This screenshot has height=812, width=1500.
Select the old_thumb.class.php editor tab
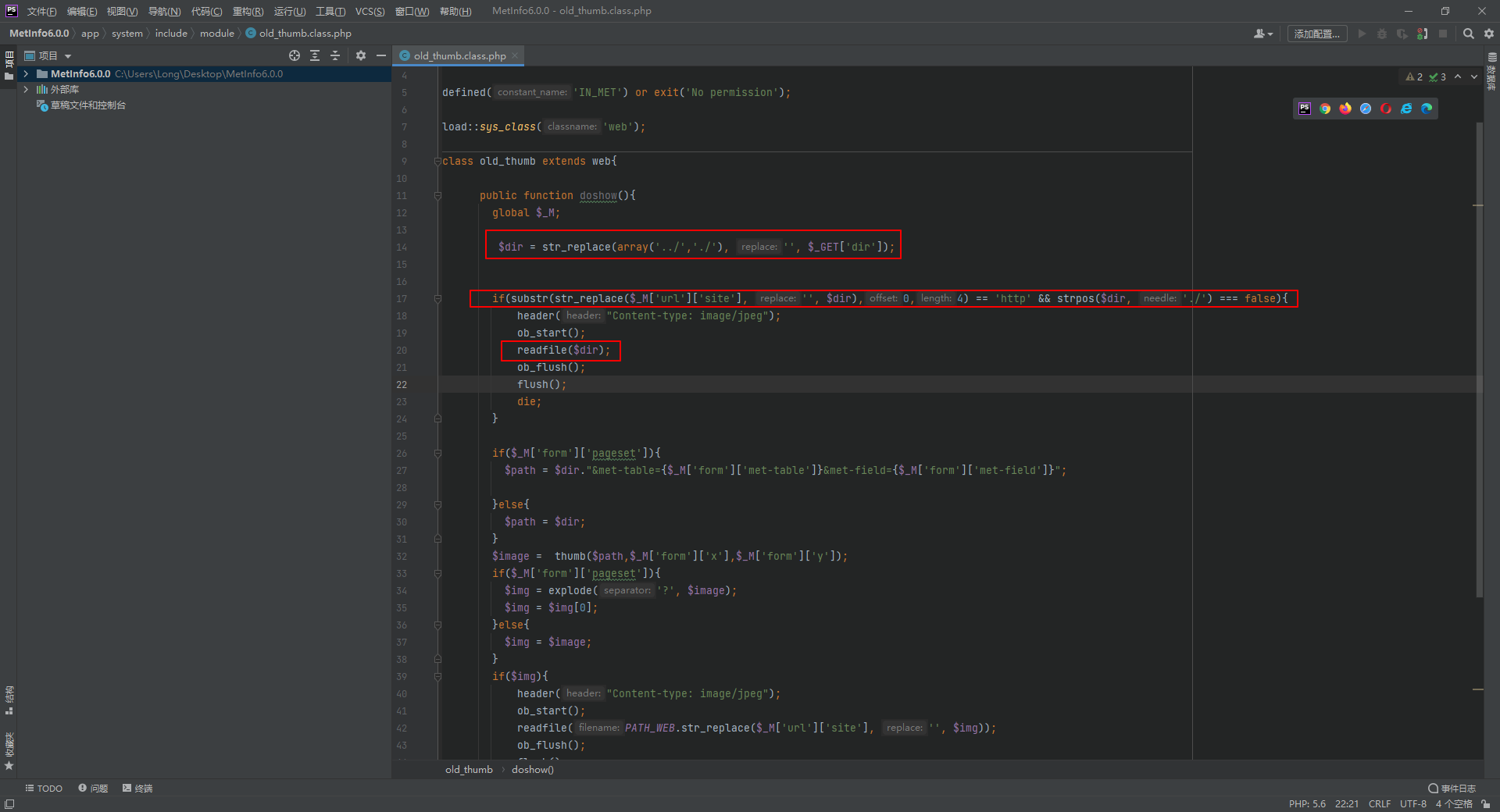(459, 55)
